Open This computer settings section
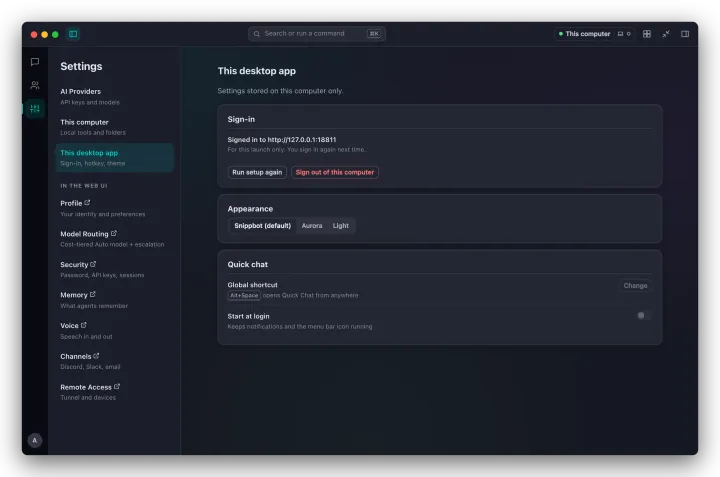 coord(114,127)
